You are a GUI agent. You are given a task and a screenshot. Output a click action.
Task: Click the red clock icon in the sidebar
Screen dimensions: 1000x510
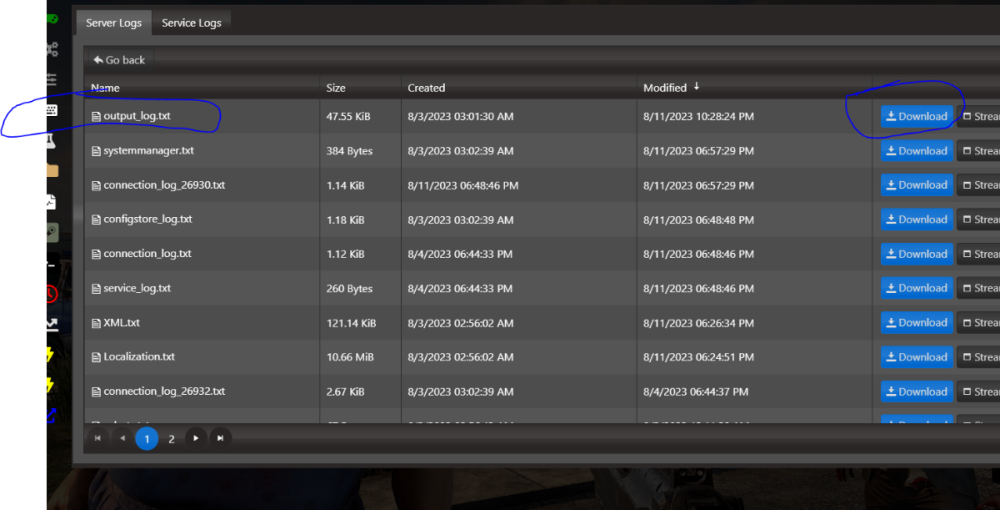tap(52, 294)
